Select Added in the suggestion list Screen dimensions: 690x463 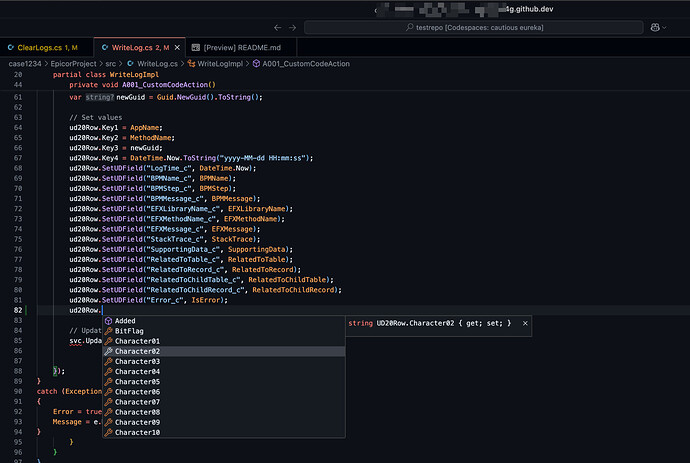point(224,321)
